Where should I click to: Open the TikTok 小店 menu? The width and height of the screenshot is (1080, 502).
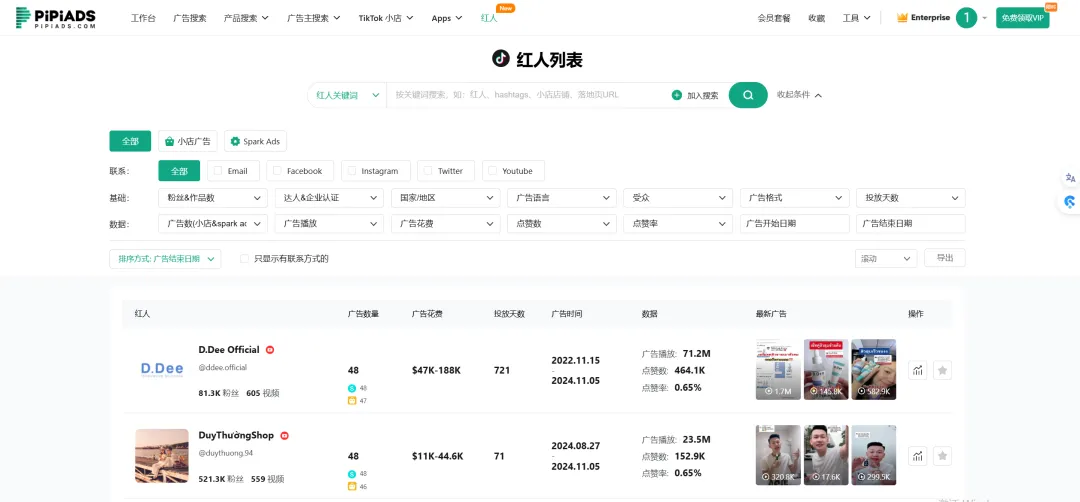click(x=386, y=18)
